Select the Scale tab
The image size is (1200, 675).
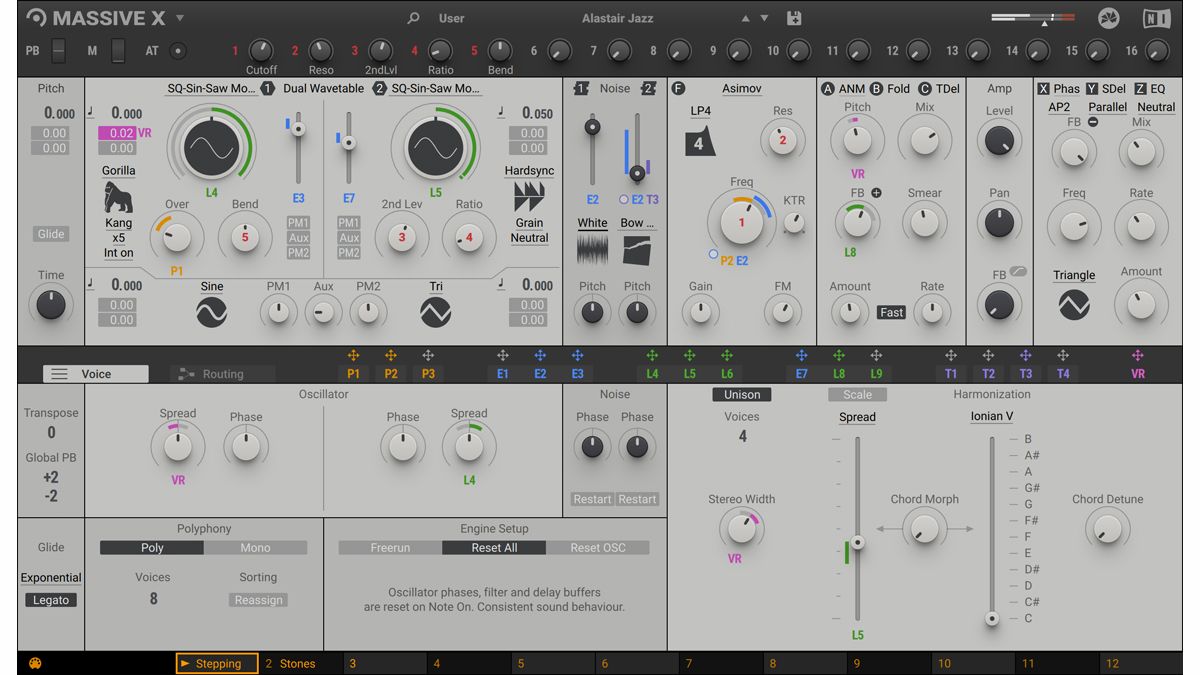coord(857,395)
